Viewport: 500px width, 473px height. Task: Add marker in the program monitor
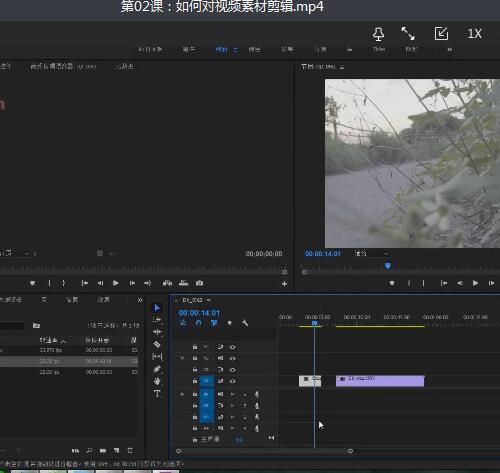392,283
